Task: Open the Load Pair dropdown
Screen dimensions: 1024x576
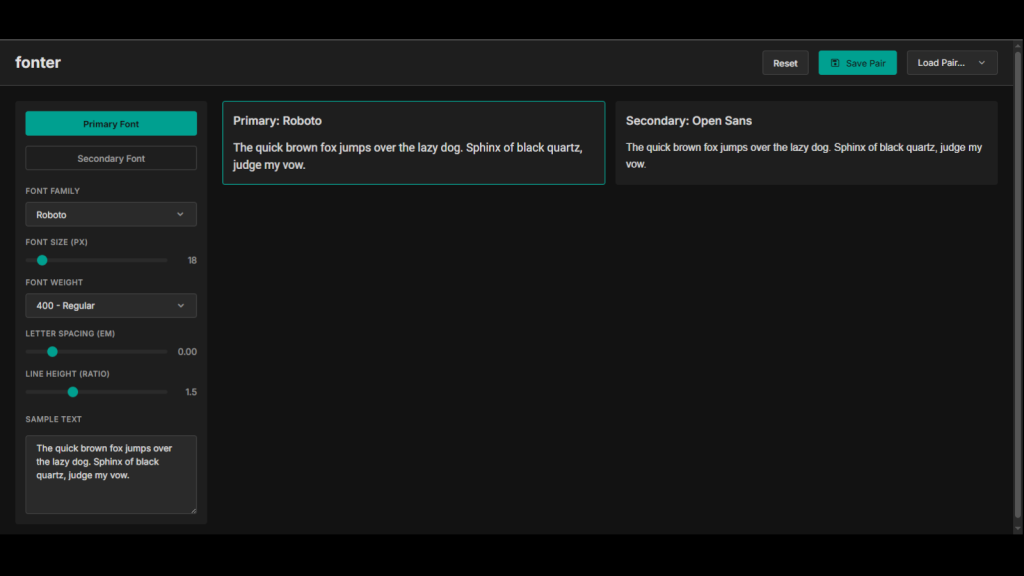Action: [x=952, y=63]
